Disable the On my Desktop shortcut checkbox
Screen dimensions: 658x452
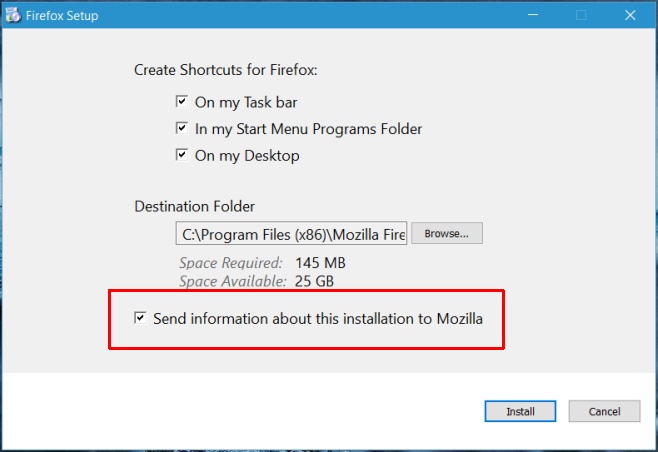pyautogui.click(x=182, y=155)
